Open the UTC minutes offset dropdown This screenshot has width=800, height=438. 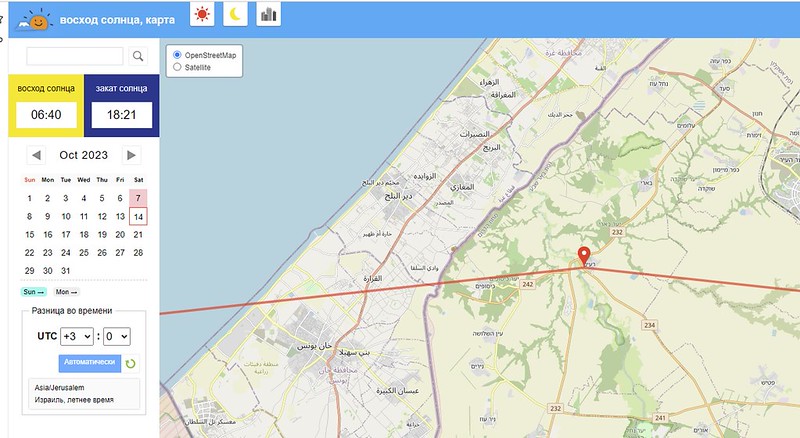(x=117, y=336)
